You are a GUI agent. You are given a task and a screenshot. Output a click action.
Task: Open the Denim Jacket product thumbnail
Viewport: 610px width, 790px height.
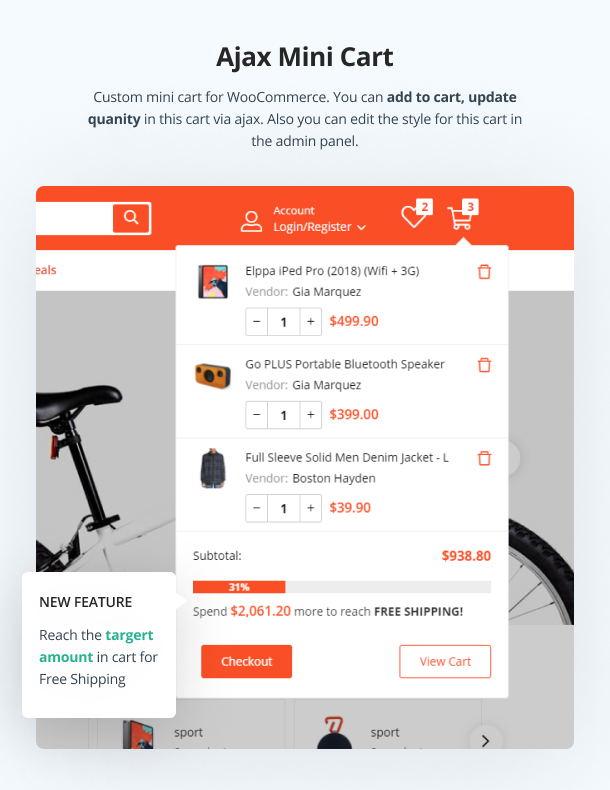(x=213, y=469)
